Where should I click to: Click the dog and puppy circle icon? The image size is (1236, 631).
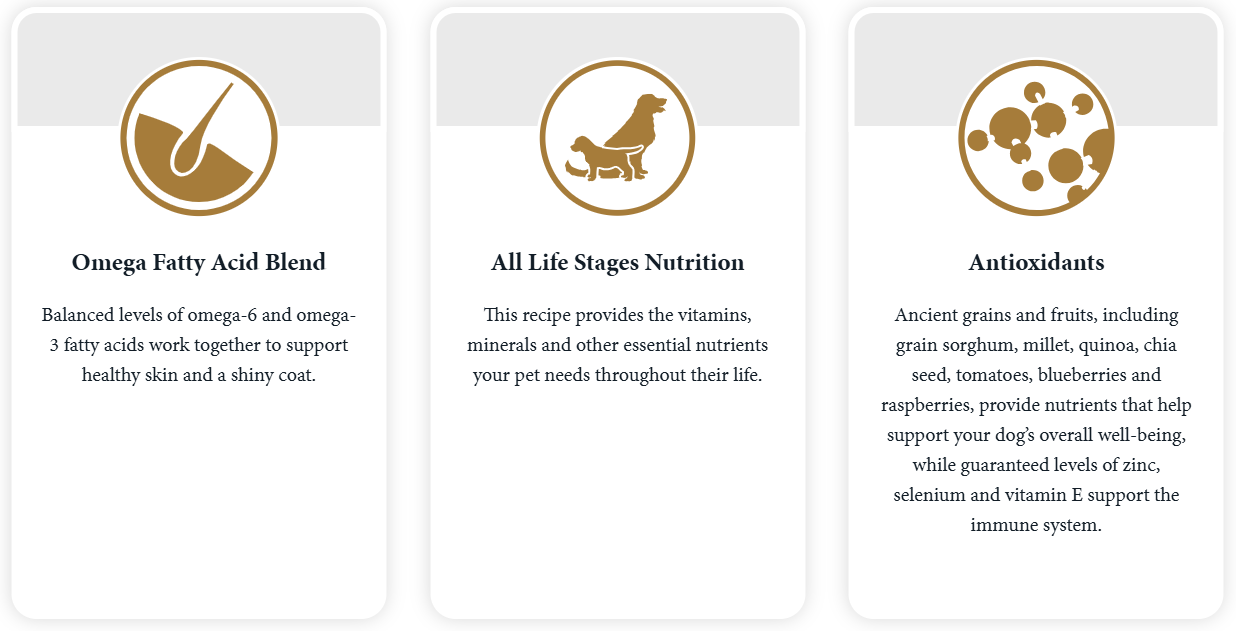[617, 139]
